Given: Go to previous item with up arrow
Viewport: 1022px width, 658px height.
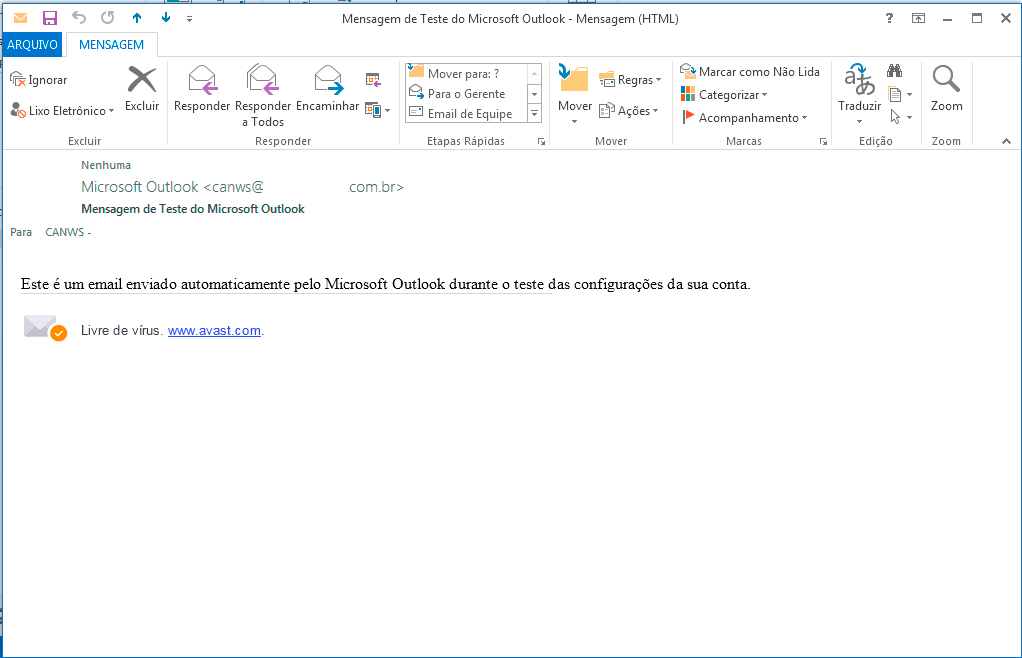Looking at the screenshot, I should (137, 18).
